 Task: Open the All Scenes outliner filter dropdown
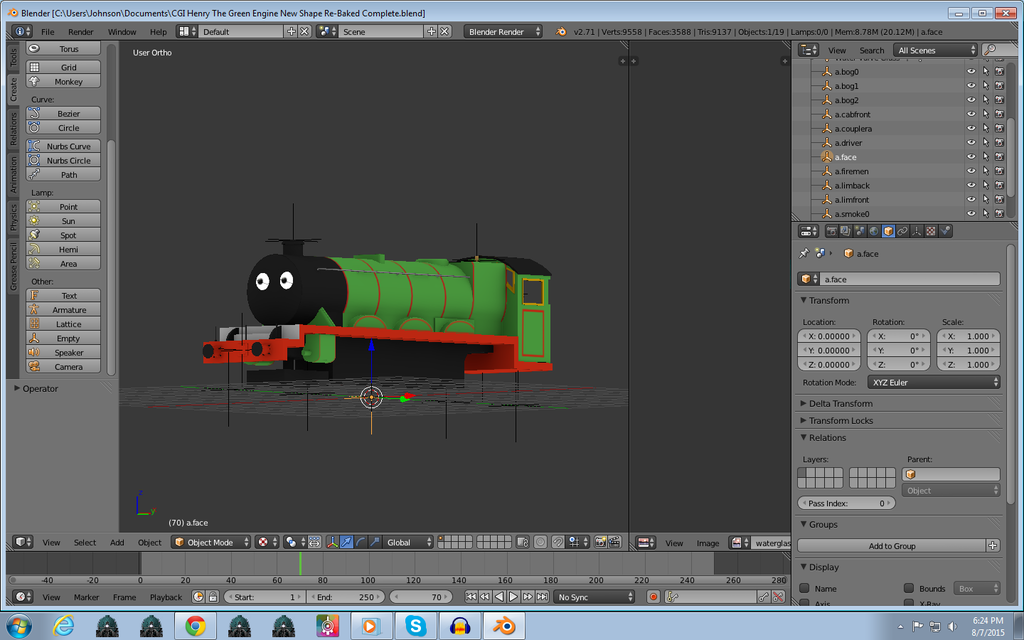(935, 50)
